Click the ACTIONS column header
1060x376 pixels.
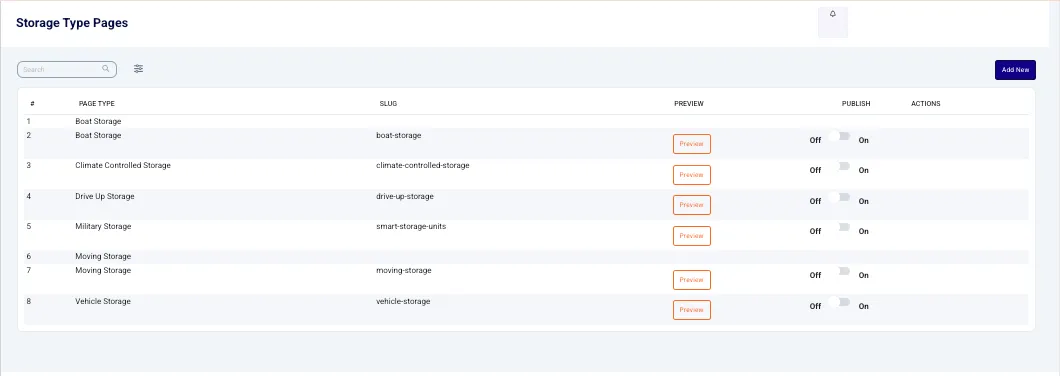[925, 103]
